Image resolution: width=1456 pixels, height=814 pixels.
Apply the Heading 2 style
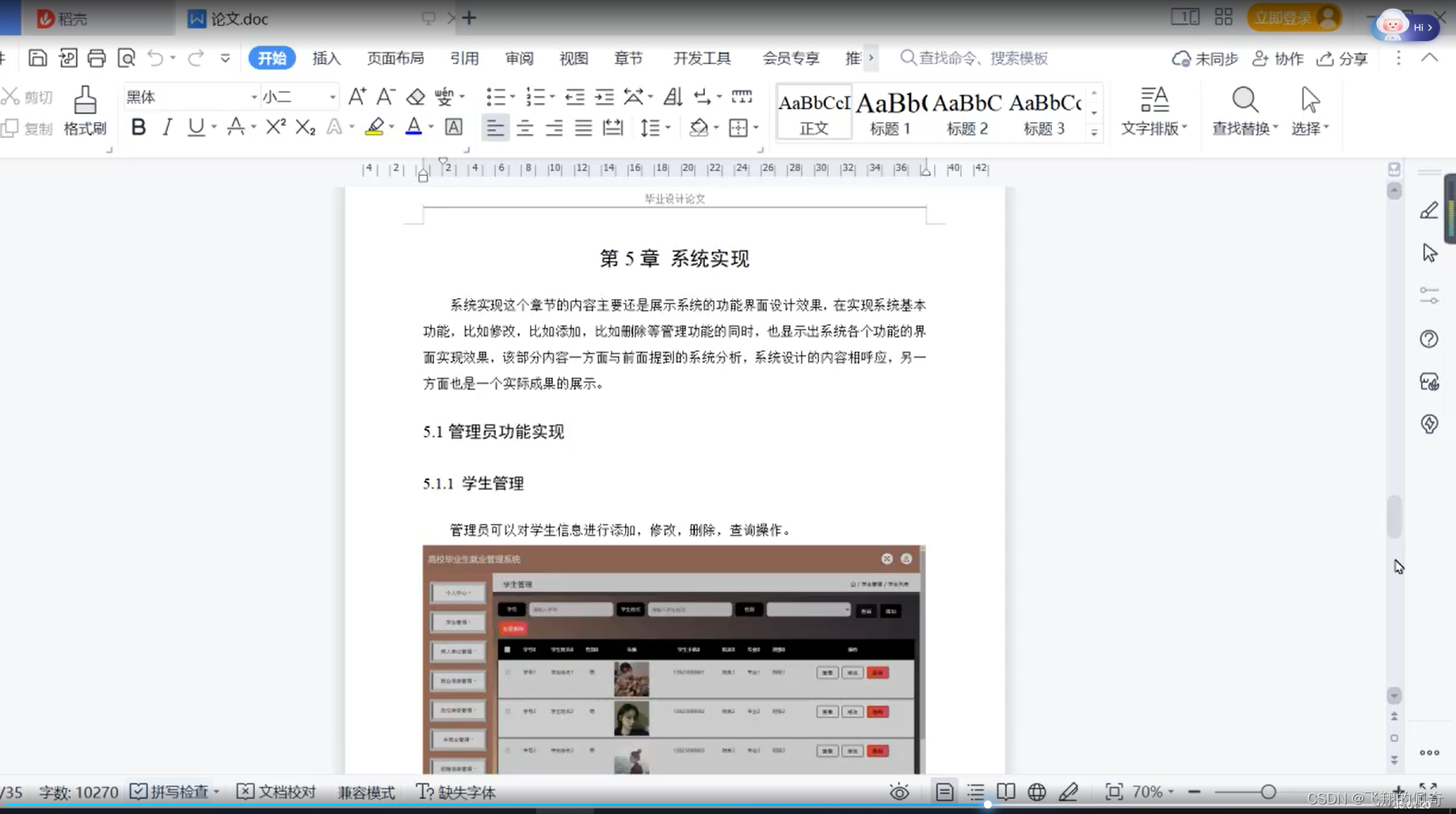coord(967,113)
